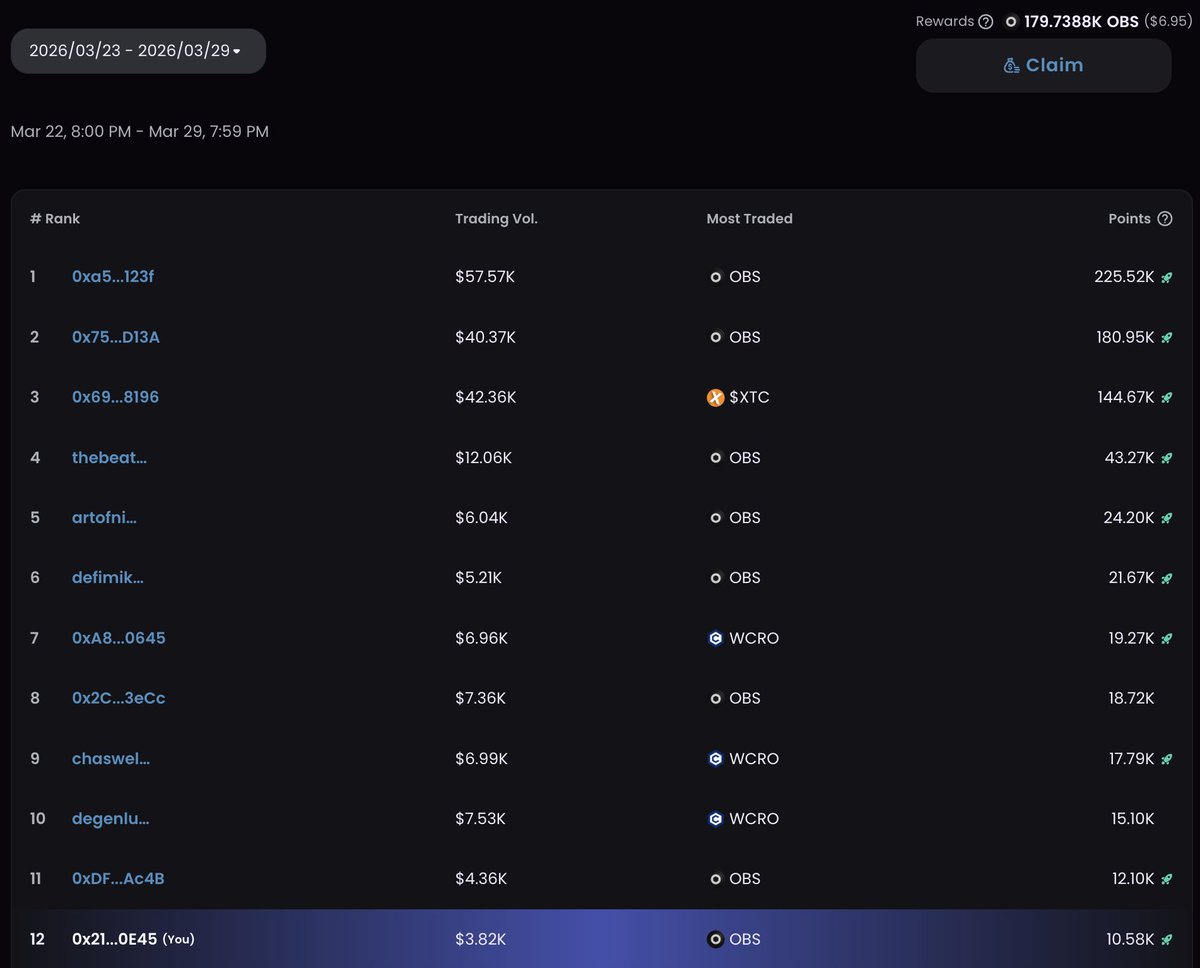This screenshot has width=1200, height=968.
Task: Open wallet address 0xA8...0645
Action: (119, 637)
